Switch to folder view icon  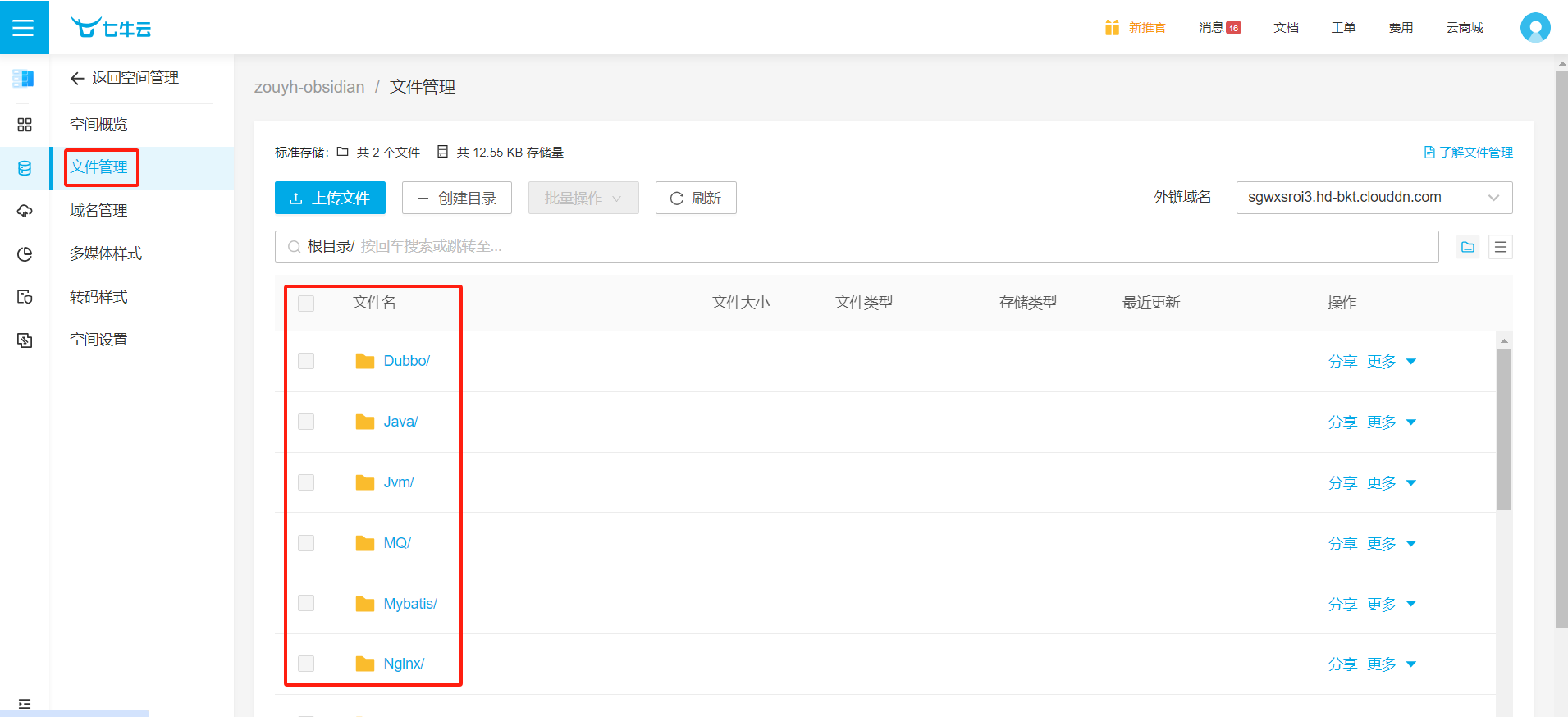[1468, 247]
